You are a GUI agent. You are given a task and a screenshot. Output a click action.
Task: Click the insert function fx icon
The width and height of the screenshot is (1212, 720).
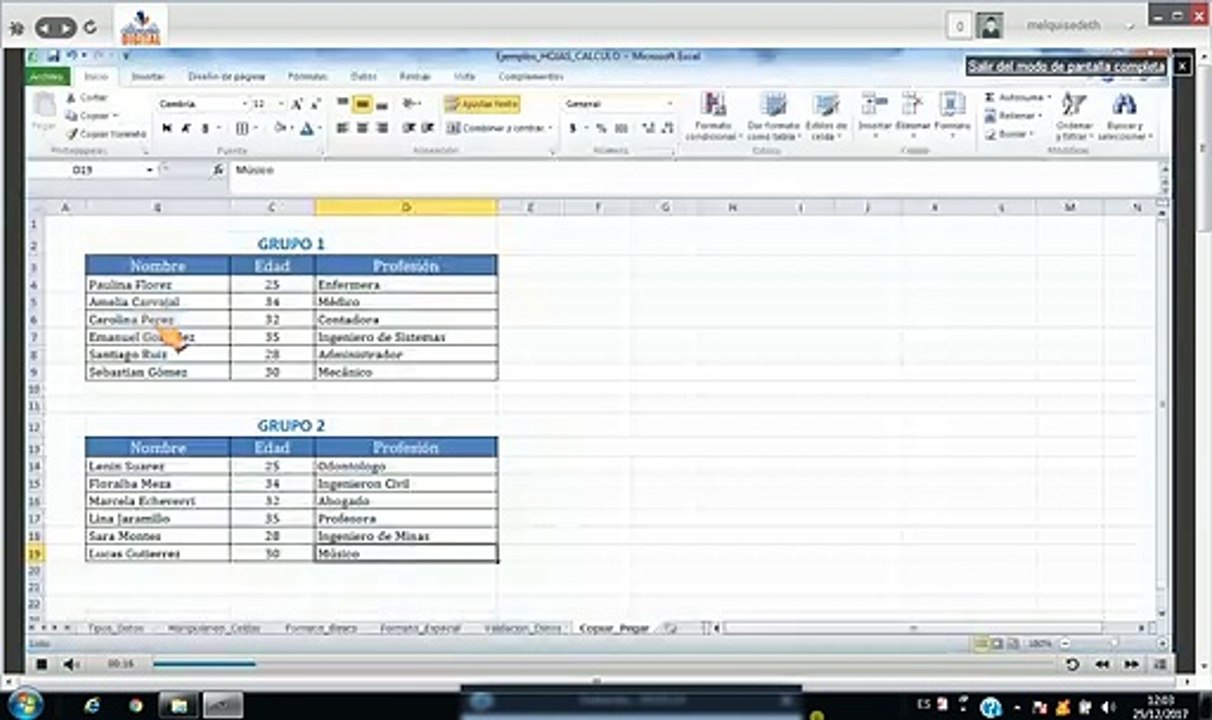218,170
